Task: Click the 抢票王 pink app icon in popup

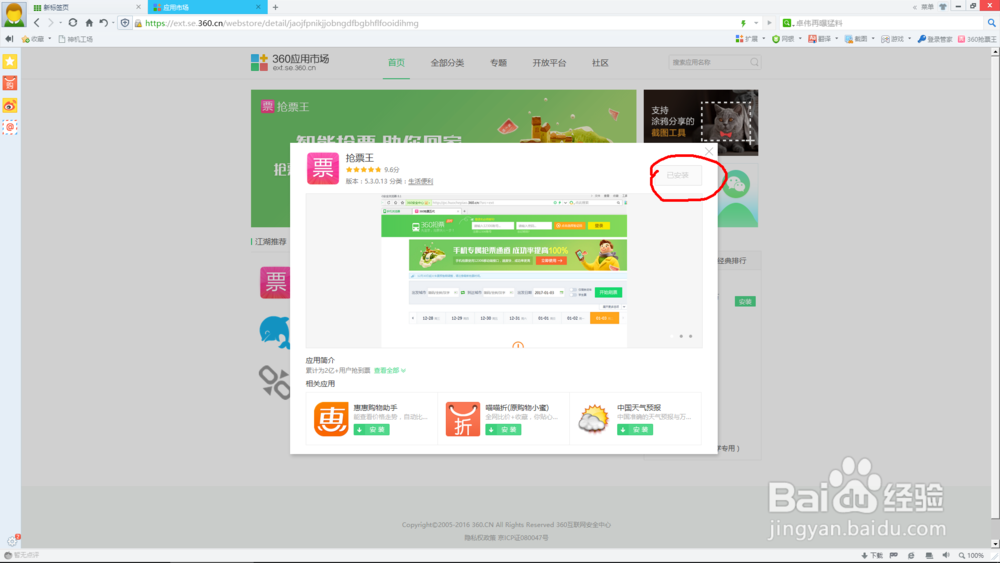Action: [323, 168]
